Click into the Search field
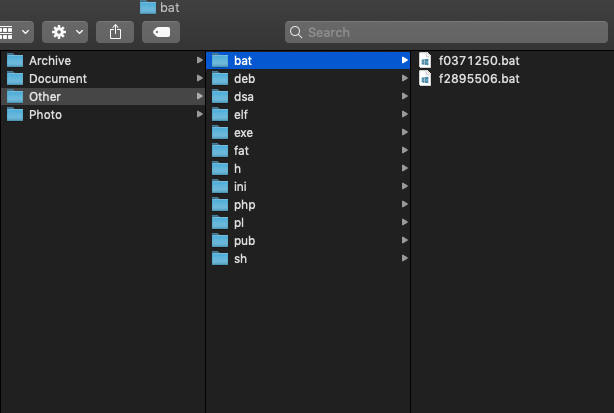The width and height of the screenshot is (614, 413). point(446,32)
